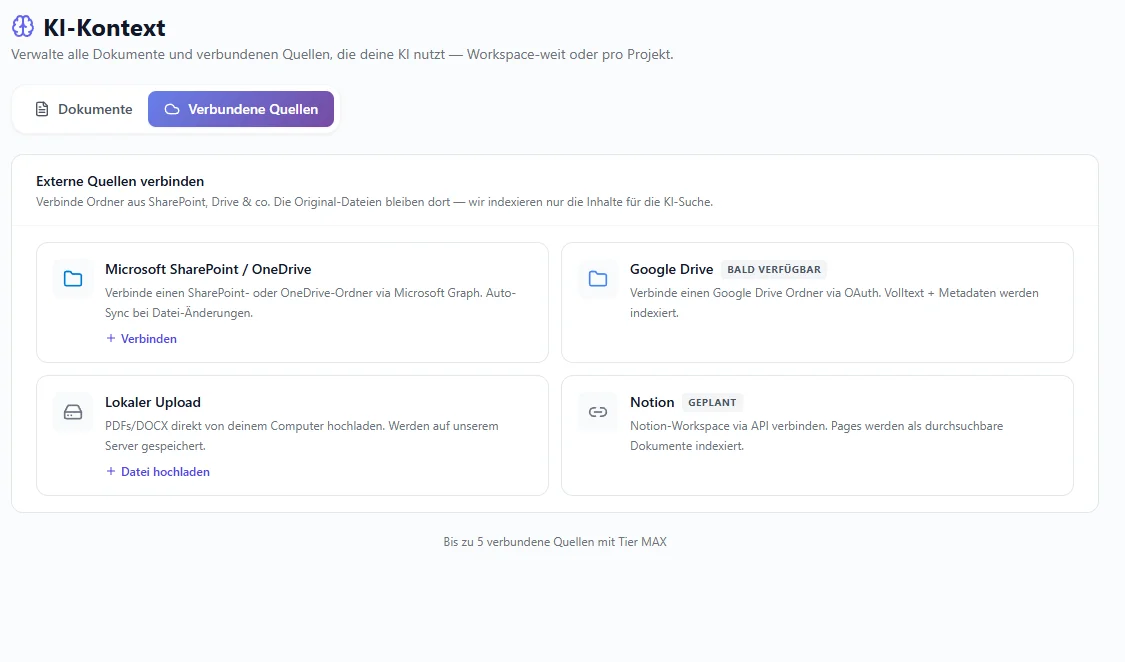Screen dimensions: 1125x662
Task: Click the subtitle starting 'Verwalte alle Dokumente'
Action: [342, 55]
